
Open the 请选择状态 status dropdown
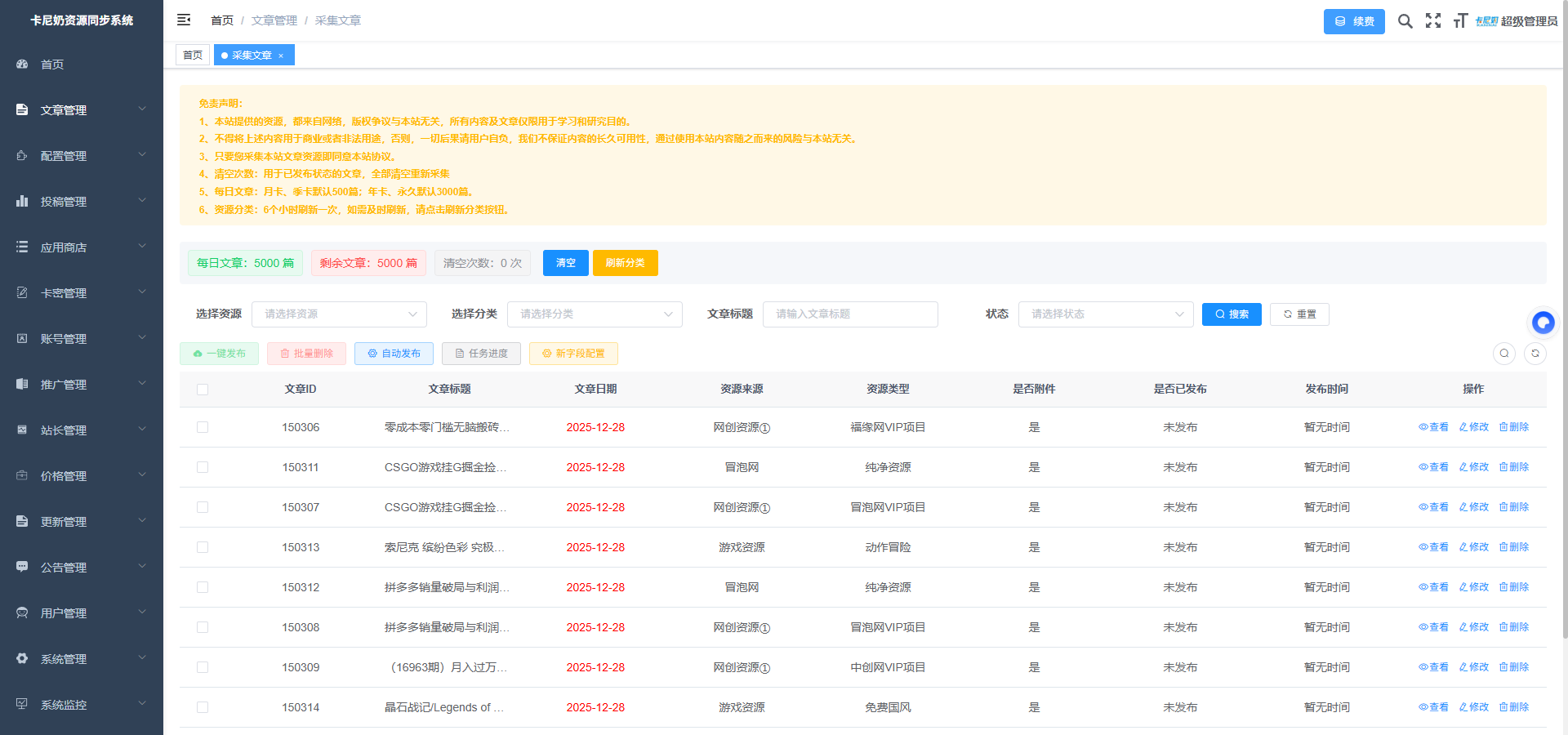1106,314
